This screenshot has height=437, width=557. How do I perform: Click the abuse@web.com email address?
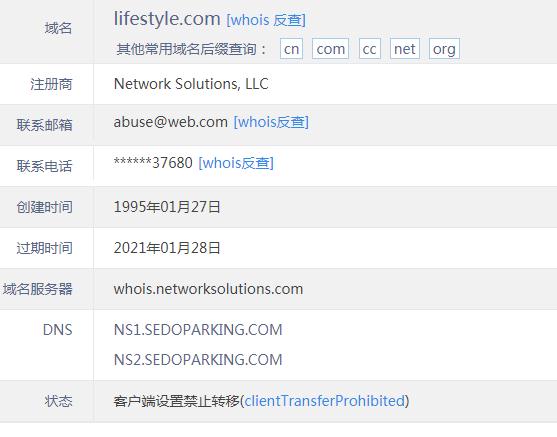click(171, 122)
